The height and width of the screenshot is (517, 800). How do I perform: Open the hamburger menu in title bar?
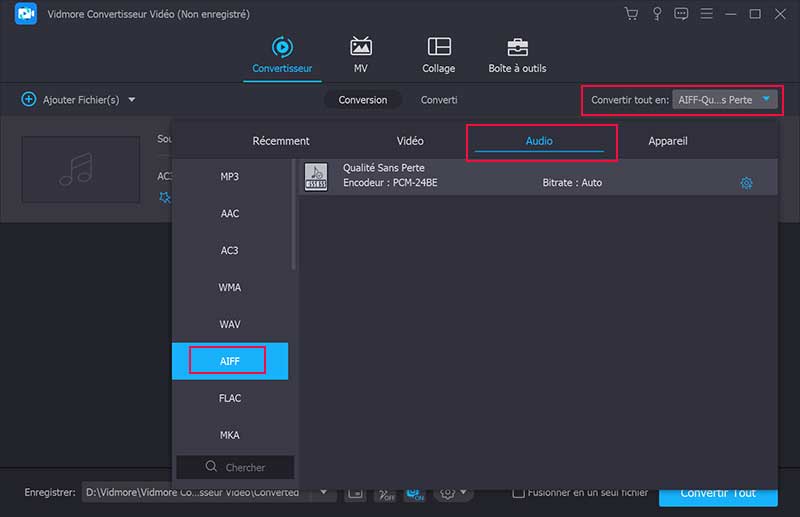tap(706, 14)
